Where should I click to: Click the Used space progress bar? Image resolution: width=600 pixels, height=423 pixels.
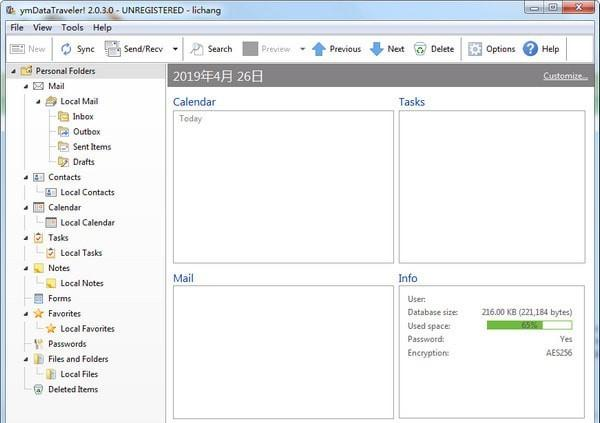pyautogui.click(x=530, y=325)
